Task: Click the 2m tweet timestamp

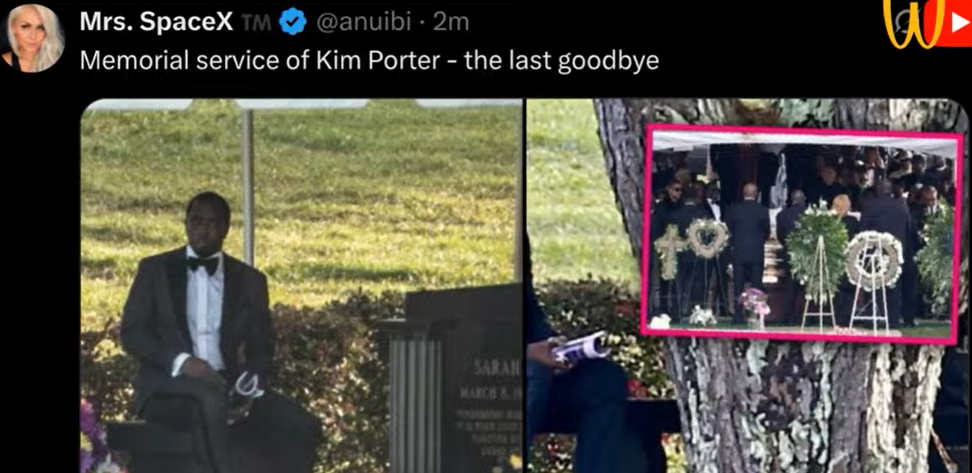Action: click(x=451, y=23)
